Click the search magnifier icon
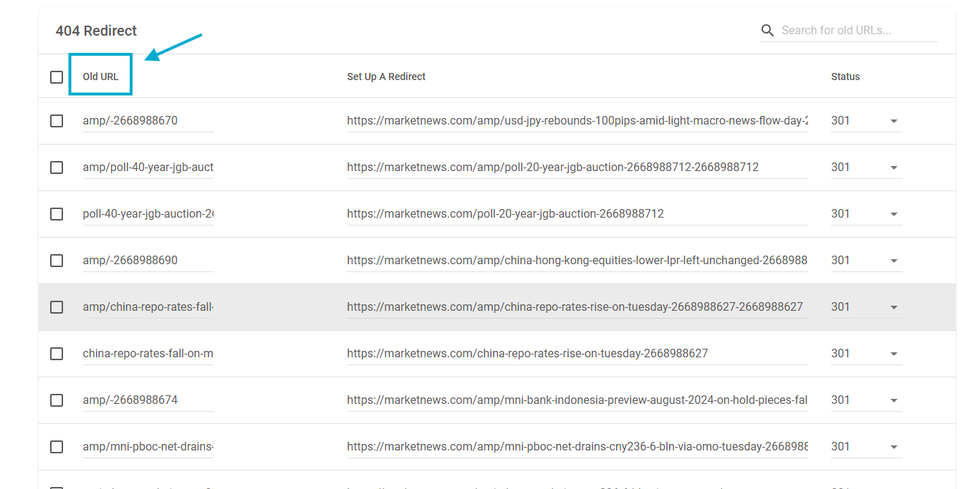This screenshot has height=489, width=980. [768, 31]
